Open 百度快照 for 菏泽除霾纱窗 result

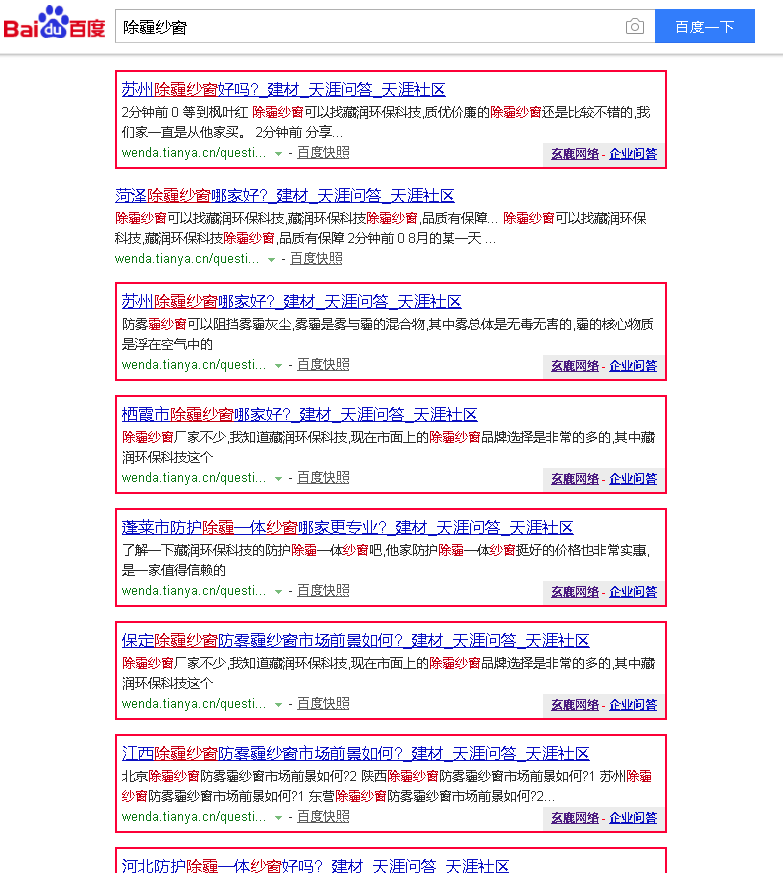tap(316, 258)
